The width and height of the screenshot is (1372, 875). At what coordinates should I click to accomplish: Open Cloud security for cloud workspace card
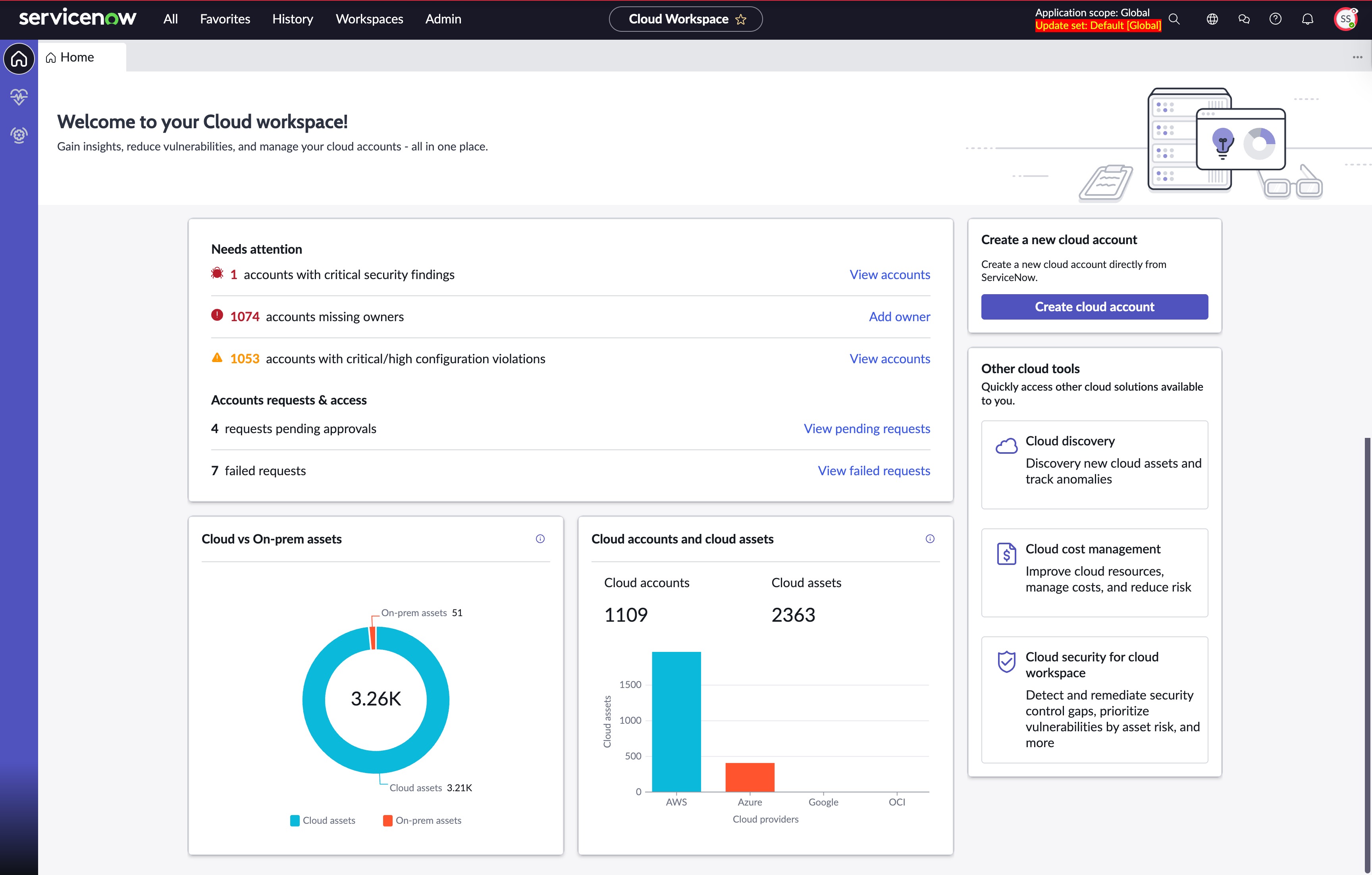click(x=1095, y=700)
